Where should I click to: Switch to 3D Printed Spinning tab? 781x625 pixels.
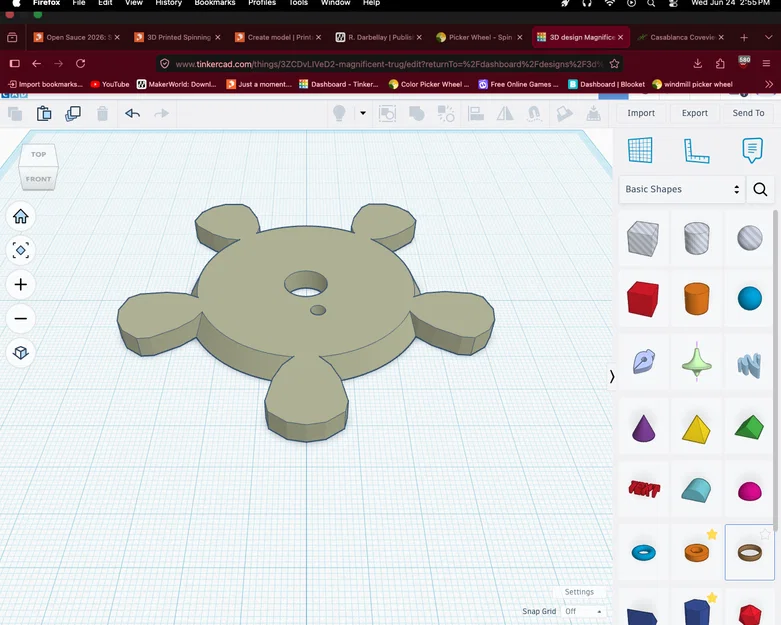tap(178, 37)
